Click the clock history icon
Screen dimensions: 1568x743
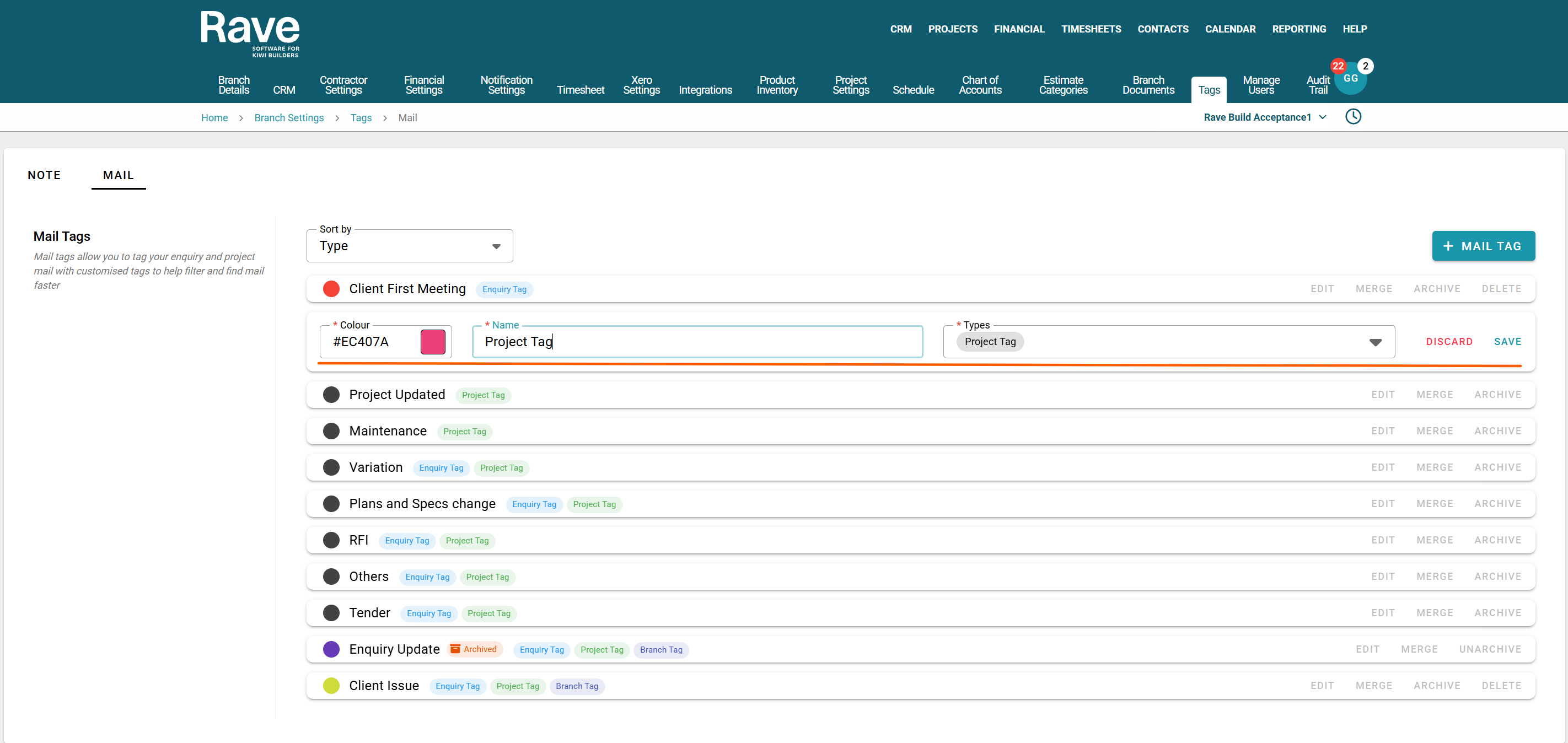tap(1352, 116)
